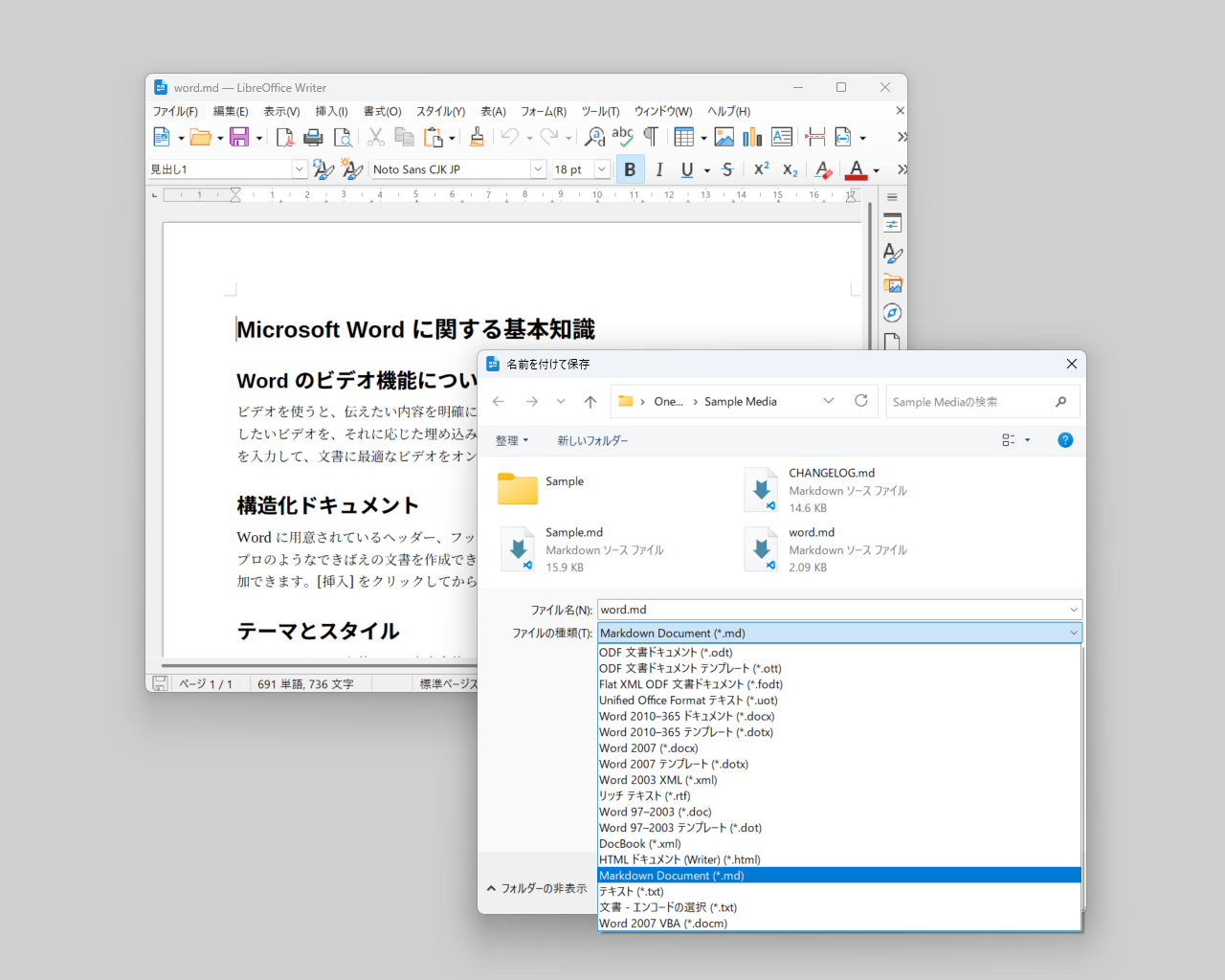Screen dimensions: 1225x980
Task: Open the font size dropdown showing 18 pt
Action: (x=602, y=168)
